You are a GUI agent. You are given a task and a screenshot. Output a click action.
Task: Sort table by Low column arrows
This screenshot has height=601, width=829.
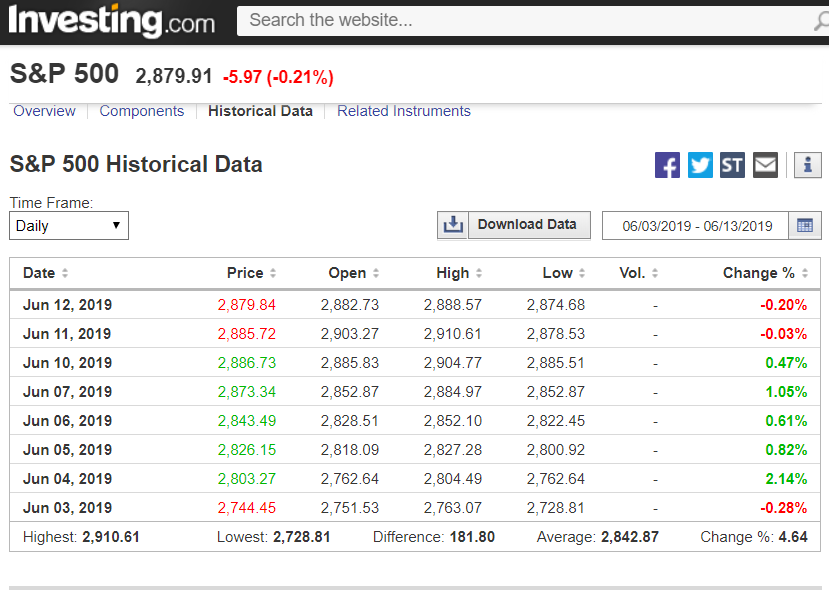[x=582, y=273]
